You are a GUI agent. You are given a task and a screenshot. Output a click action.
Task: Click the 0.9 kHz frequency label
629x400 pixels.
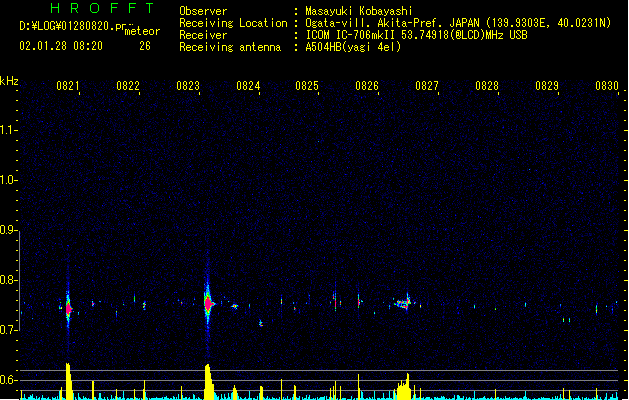pyautogui.click(x=8, y=230)
